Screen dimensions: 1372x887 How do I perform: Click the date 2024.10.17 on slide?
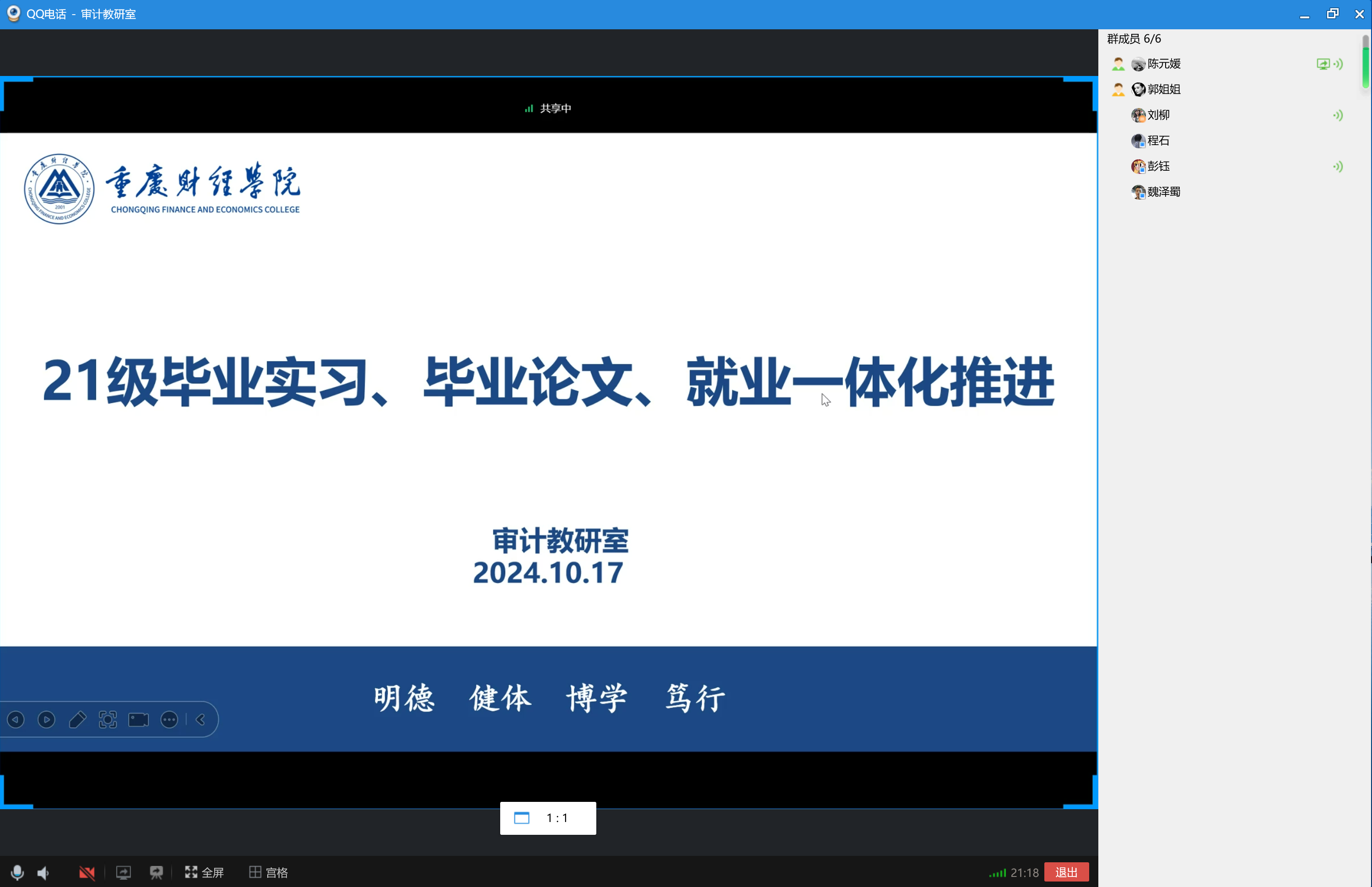(x=548, y=573)
